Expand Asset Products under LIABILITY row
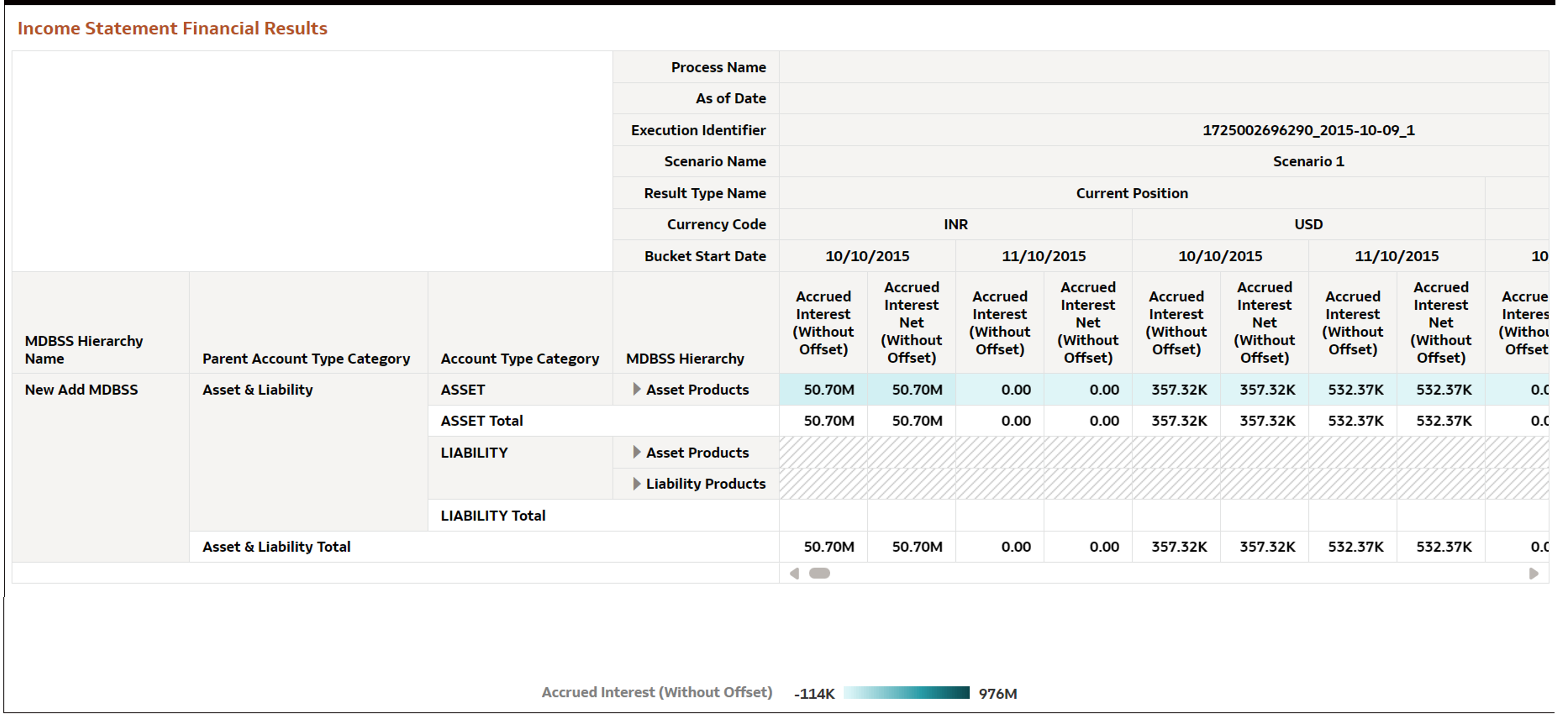Image resolution: width=1568 pixels, height=714 pixels. point(637,452)
